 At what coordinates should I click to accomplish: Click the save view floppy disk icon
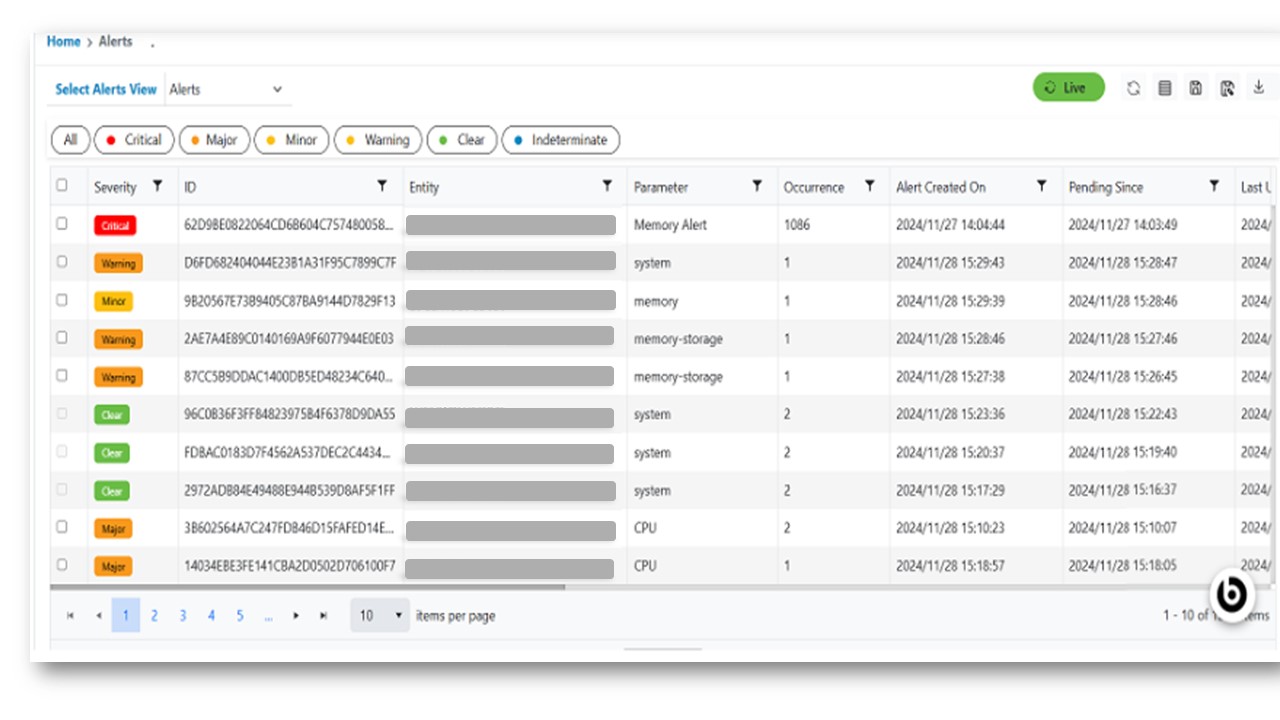tap(1195, 88)
